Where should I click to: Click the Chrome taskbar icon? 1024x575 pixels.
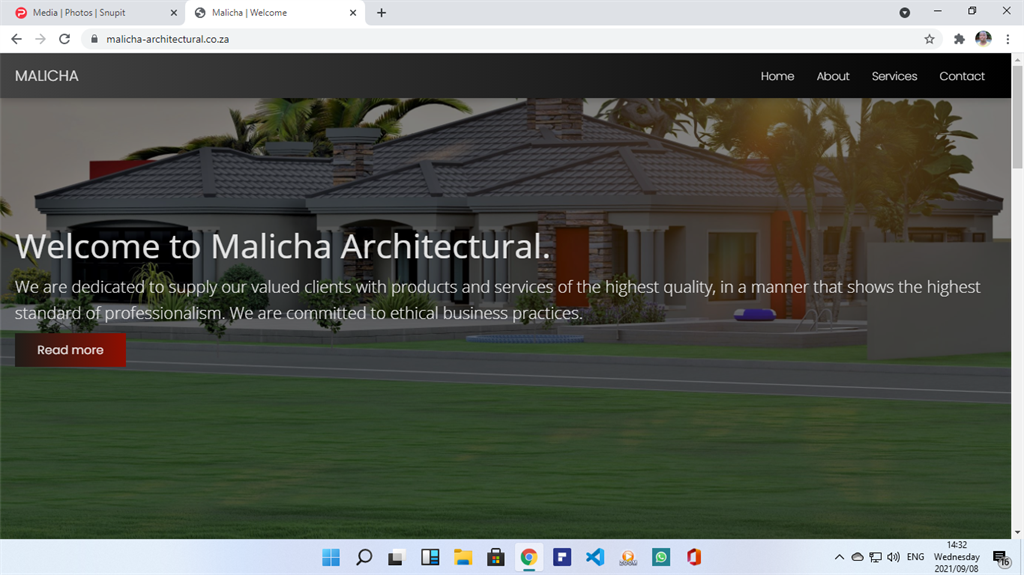529,557
